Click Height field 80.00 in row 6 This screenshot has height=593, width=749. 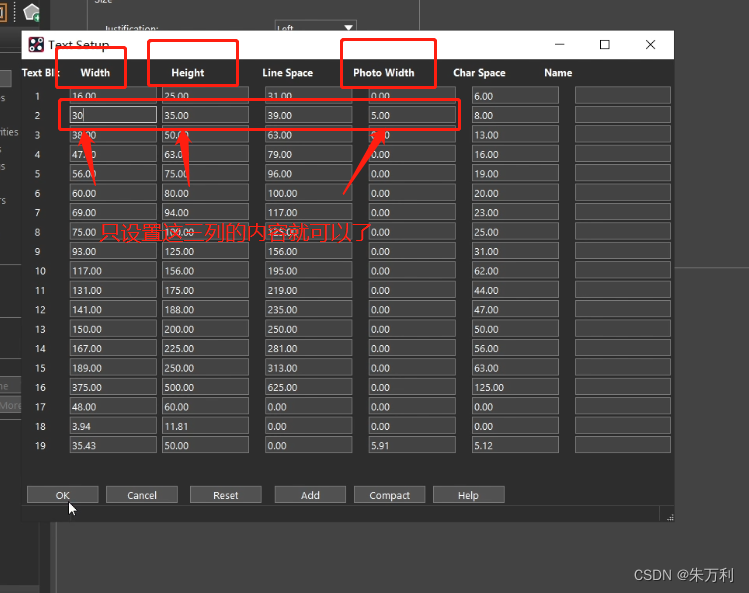tap(205, 193)
